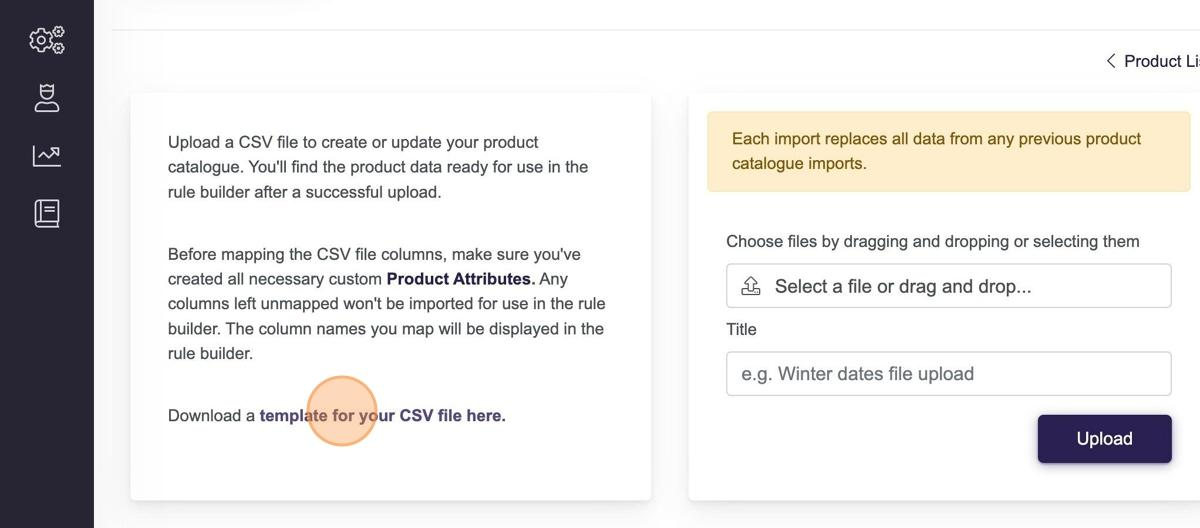
Task: Click the user profile icon in sidebar
Action: pyautogui.click(x=47, y=97)
